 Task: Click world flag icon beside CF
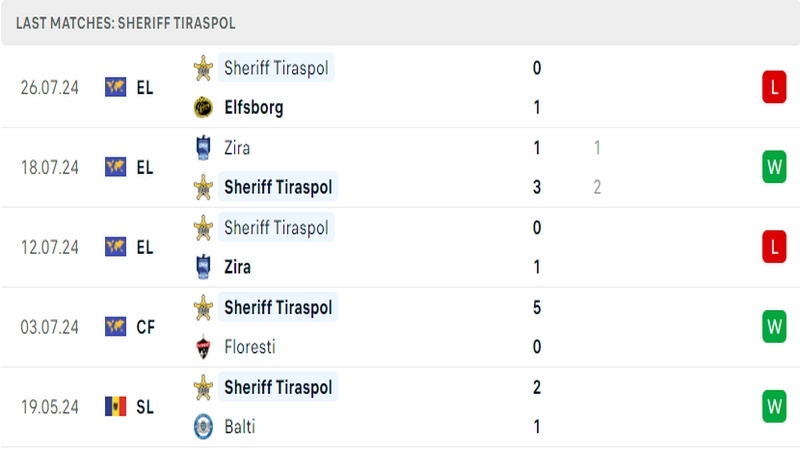point(115,327)
